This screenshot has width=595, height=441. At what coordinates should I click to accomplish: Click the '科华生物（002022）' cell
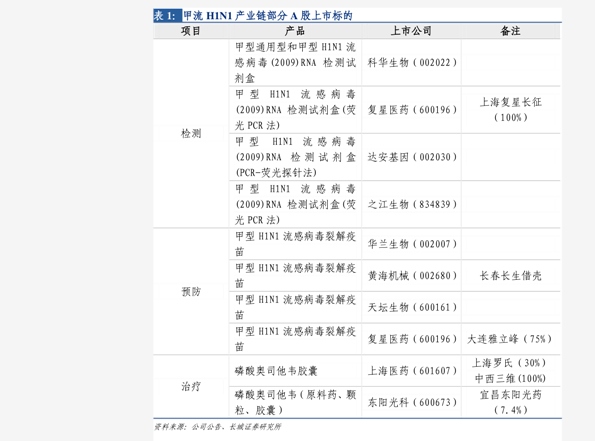coord(412,62)
